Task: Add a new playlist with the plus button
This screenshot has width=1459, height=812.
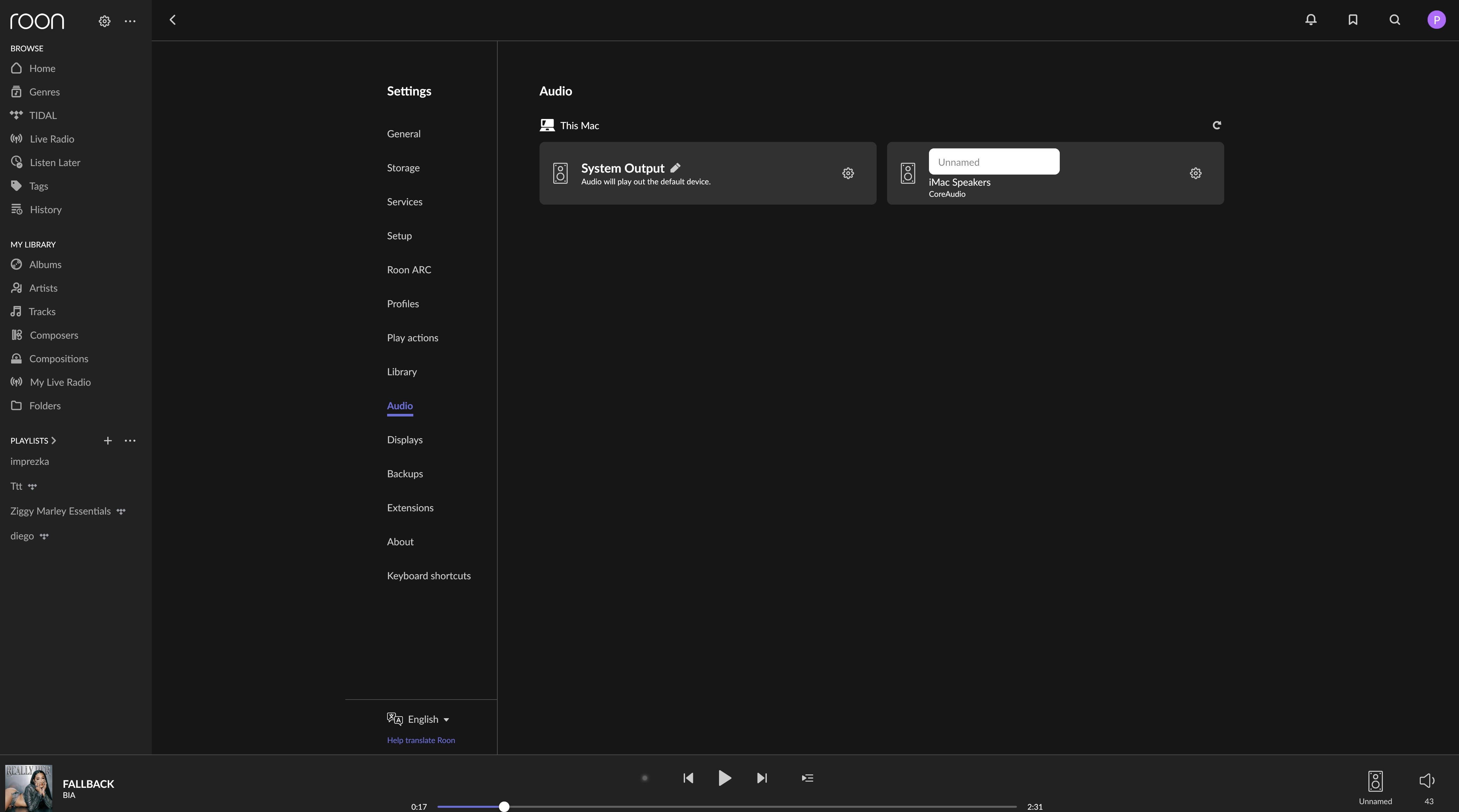Action: [x=108, y=441]
